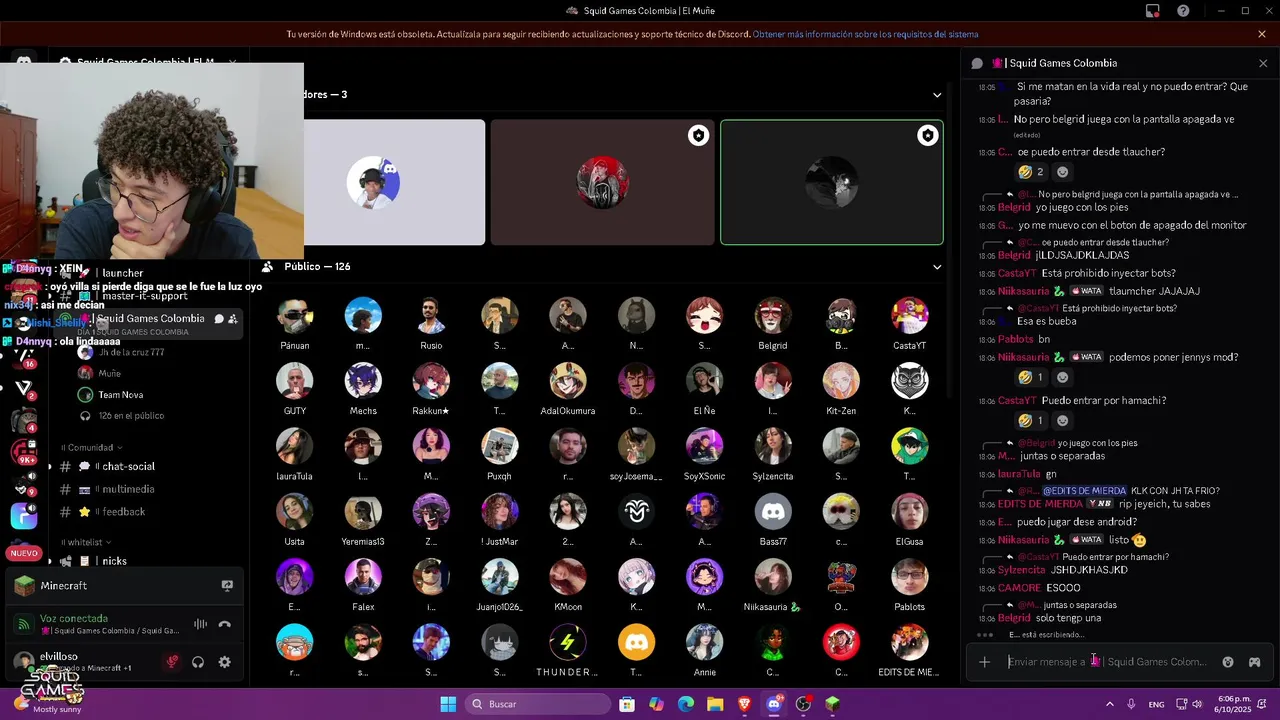Open the Minecraft block icon on taskbar

(x=832, y=704)
